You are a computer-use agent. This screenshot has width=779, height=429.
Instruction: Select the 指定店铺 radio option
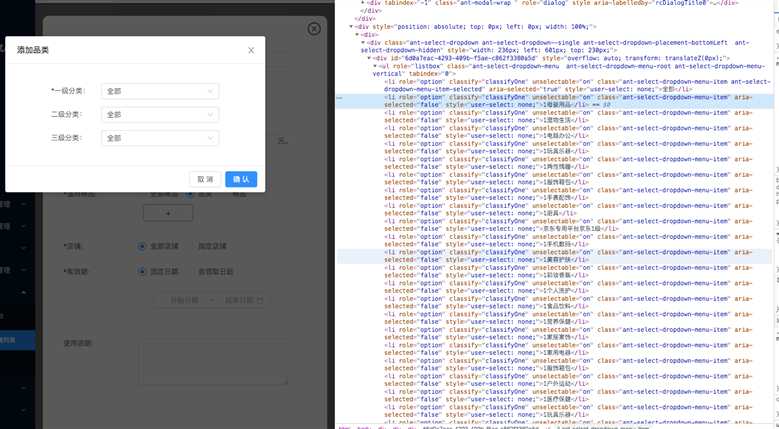click(x=212, y=246)
